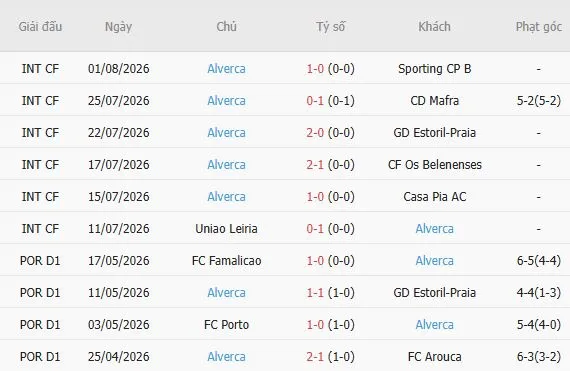Select the POR D1 league label on 25/04/2026

40,356
